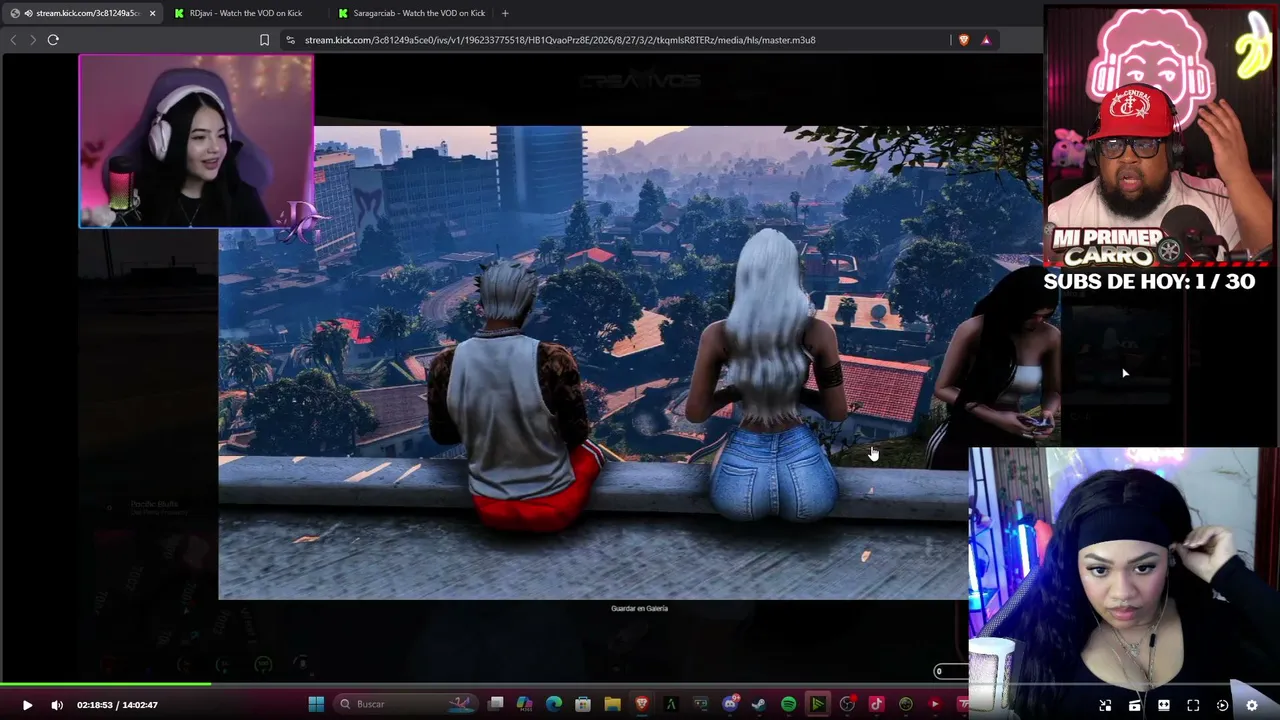Click the address bar URL
1280x720 pixels.
(x=560, y=40)
